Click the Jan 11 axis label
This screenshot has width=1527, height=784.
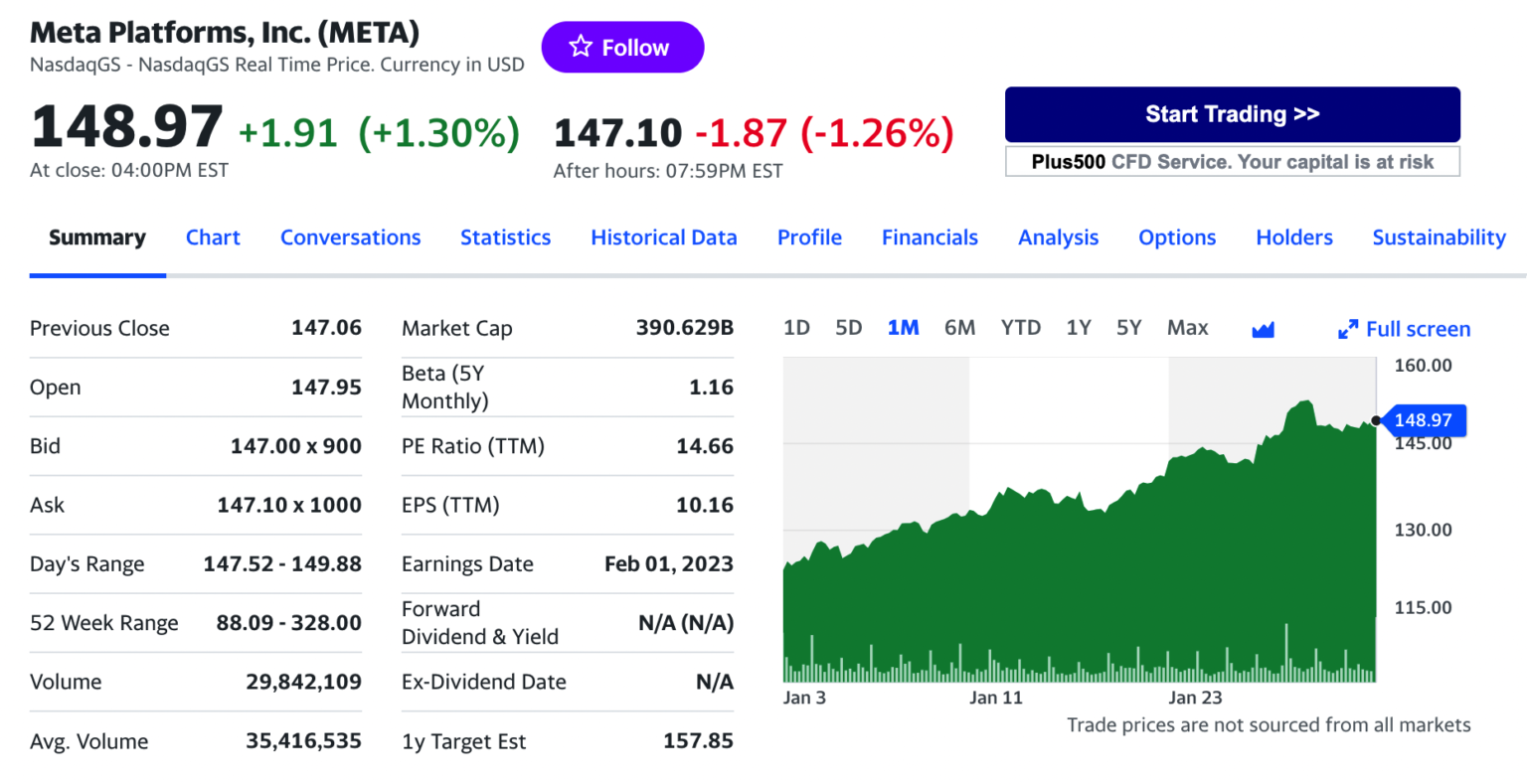[996, 698]
